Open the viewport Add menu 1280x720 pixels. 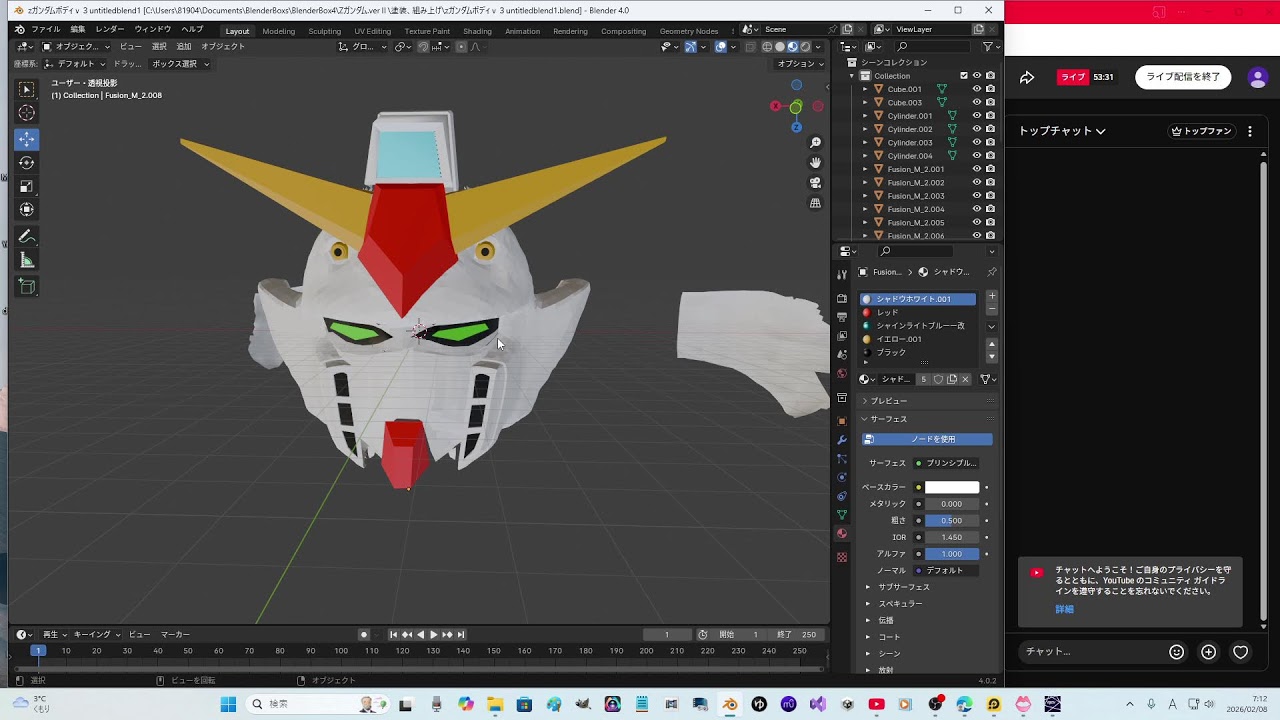point(183,47)
